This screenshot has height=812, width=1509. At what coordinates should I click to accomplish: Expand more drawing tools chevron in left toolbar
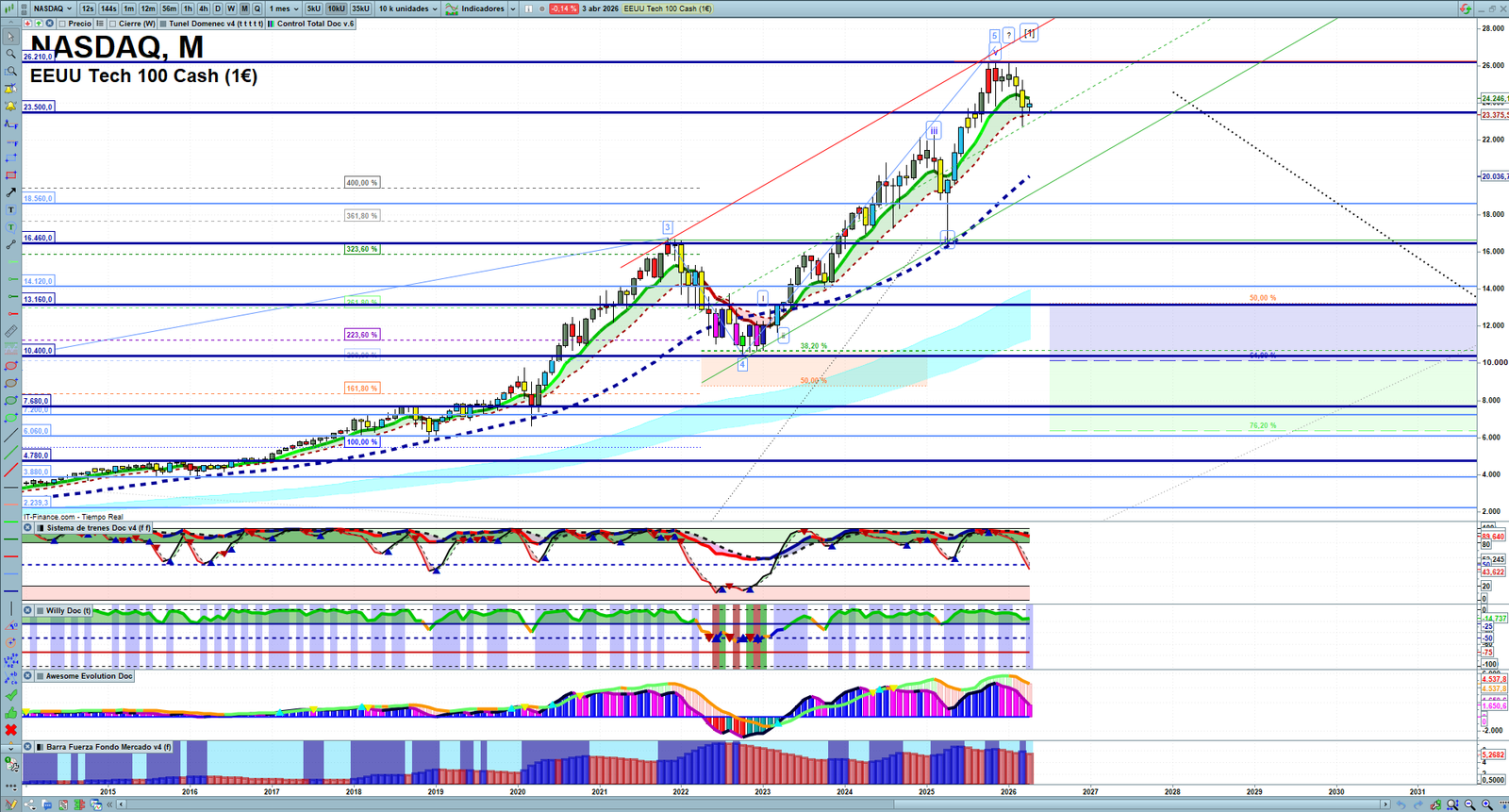[x=10, y=748]
